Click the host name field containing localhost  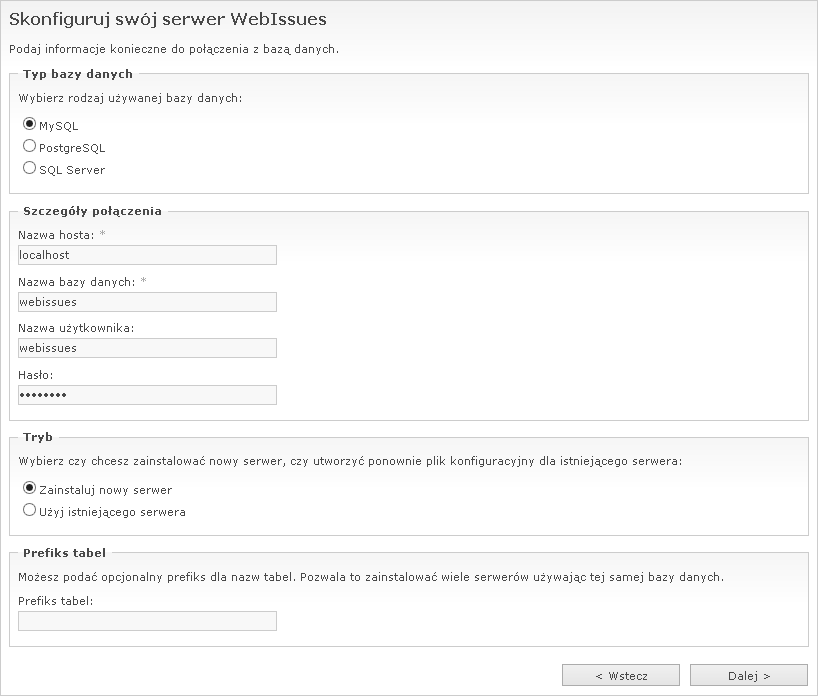pyautogui.click(x=147, y=255)
